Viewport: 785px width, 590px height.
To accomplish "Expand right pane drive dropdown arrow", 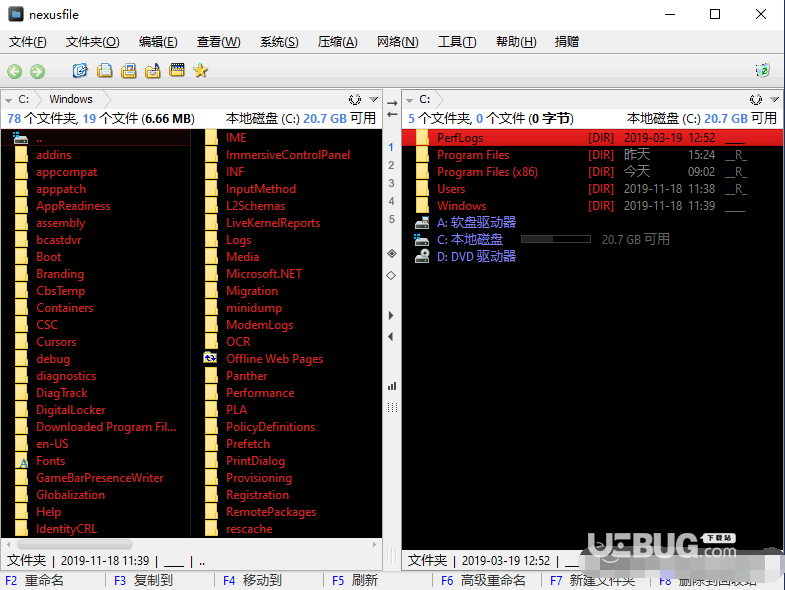I will coord(410,100).
